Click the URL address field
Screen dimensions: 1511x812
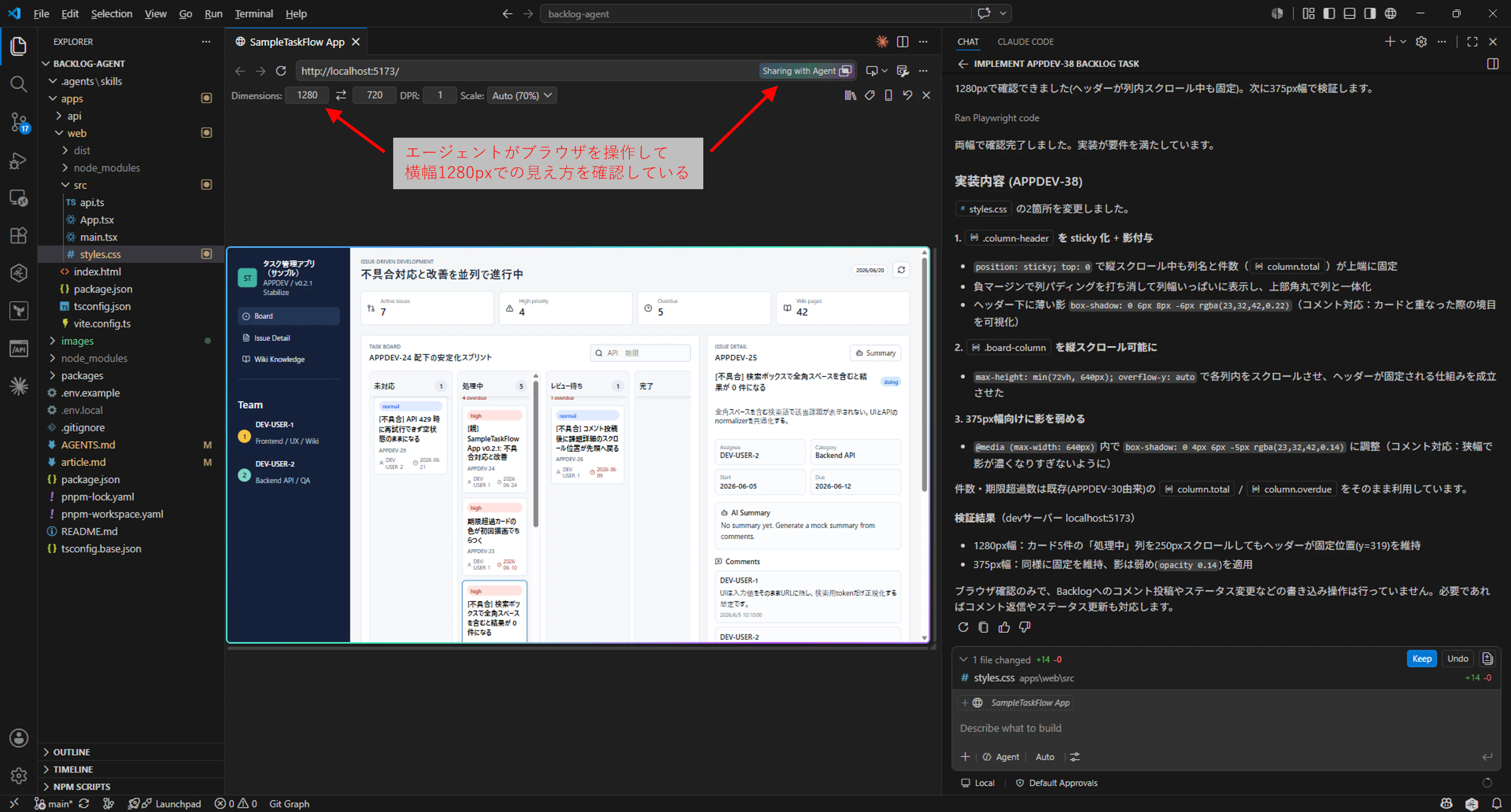(x=527, y=71)
